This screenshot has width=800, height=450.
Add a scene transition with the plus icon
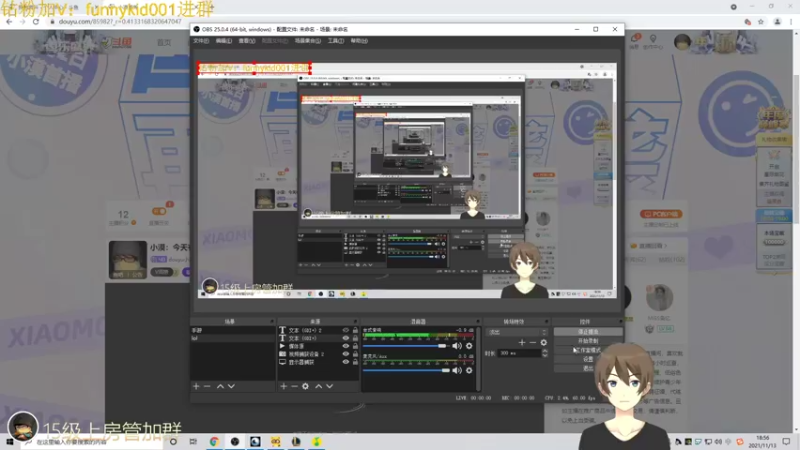(522, 342)
